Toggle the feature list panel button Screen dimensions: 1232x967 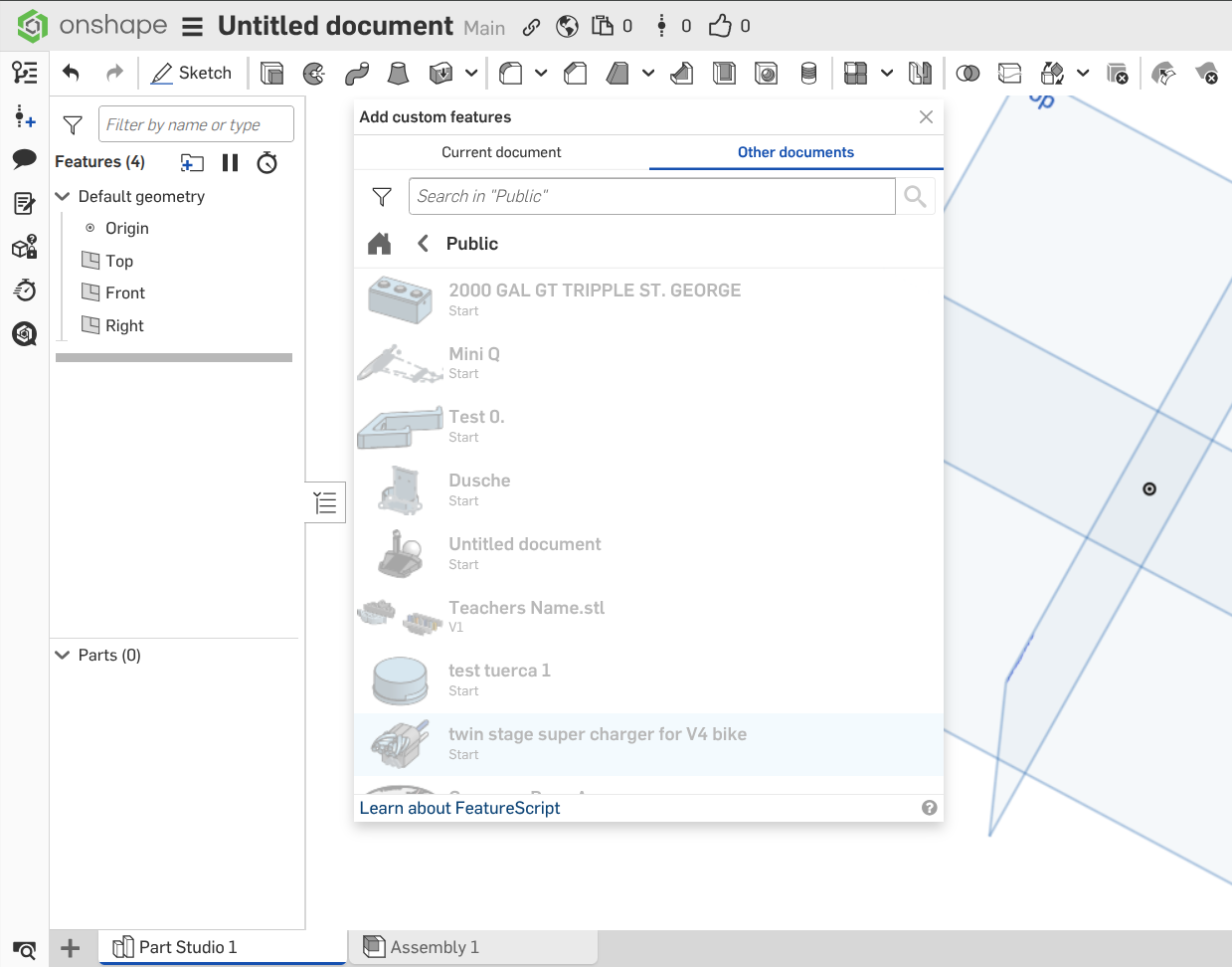[325, 502]
